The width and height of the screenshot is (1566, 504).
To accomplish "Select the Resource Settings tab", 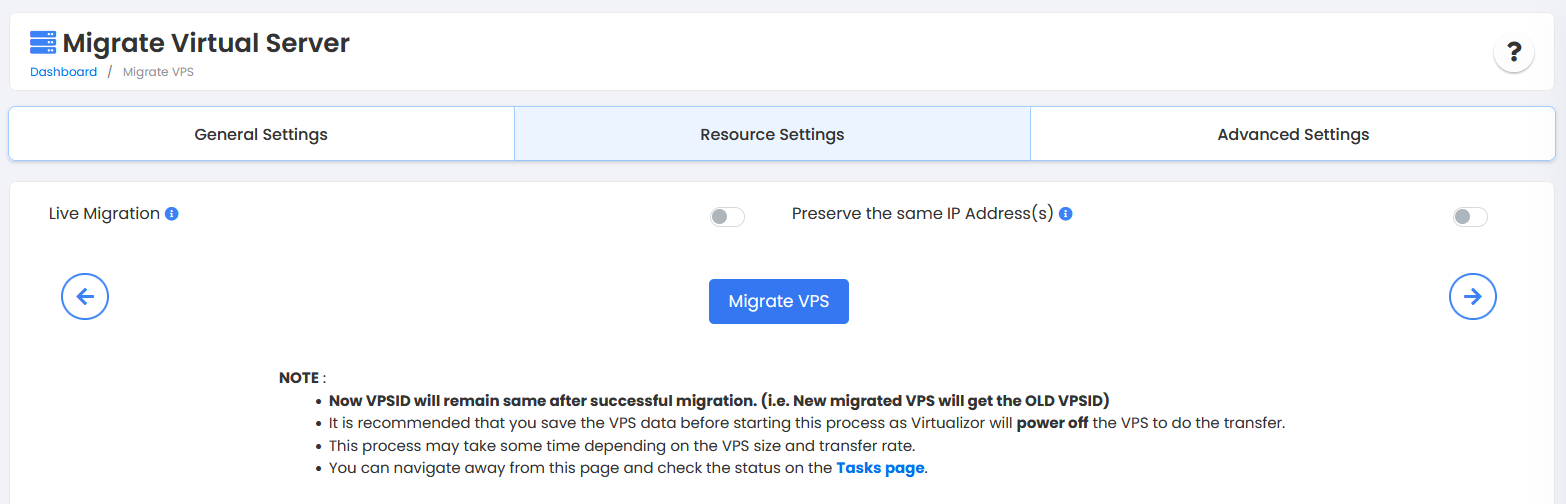I will click(x=772, y=134).
